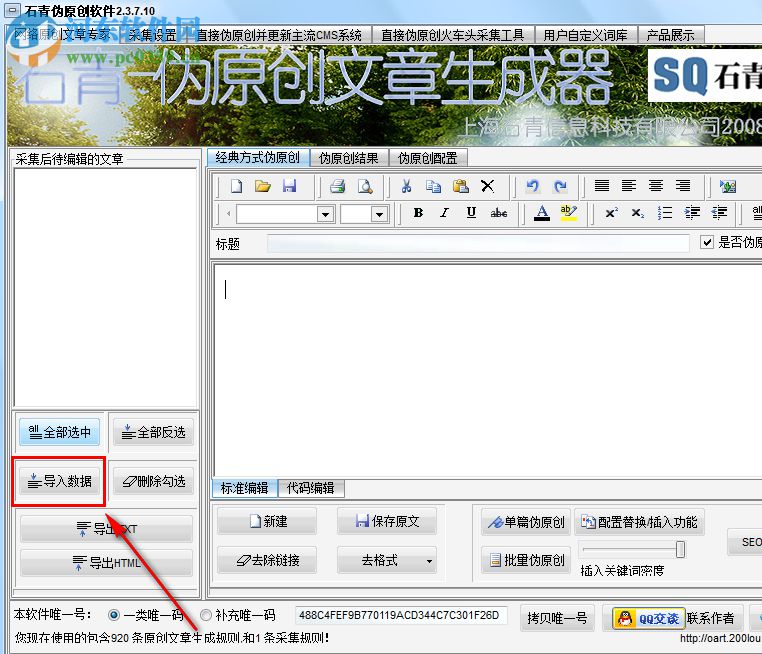Open the font name dropdown
The image size is (762, 654).
pyautogui.click(x=325, y=214)
